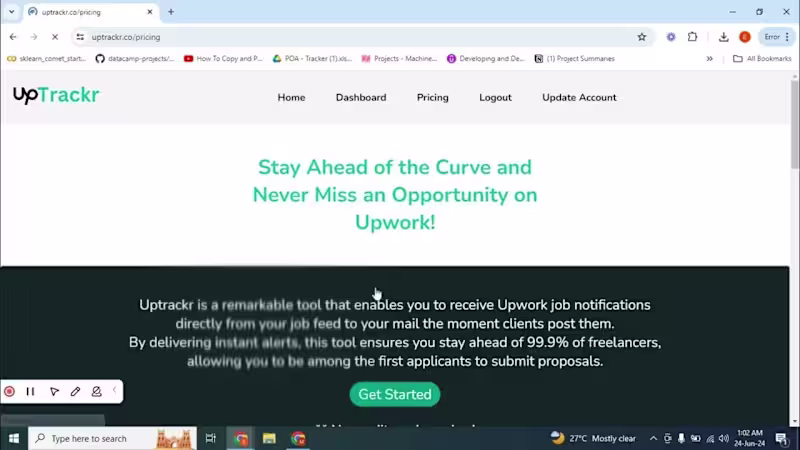Open the Home menu item
The image size is (800, 450).
tap(291, 97)
